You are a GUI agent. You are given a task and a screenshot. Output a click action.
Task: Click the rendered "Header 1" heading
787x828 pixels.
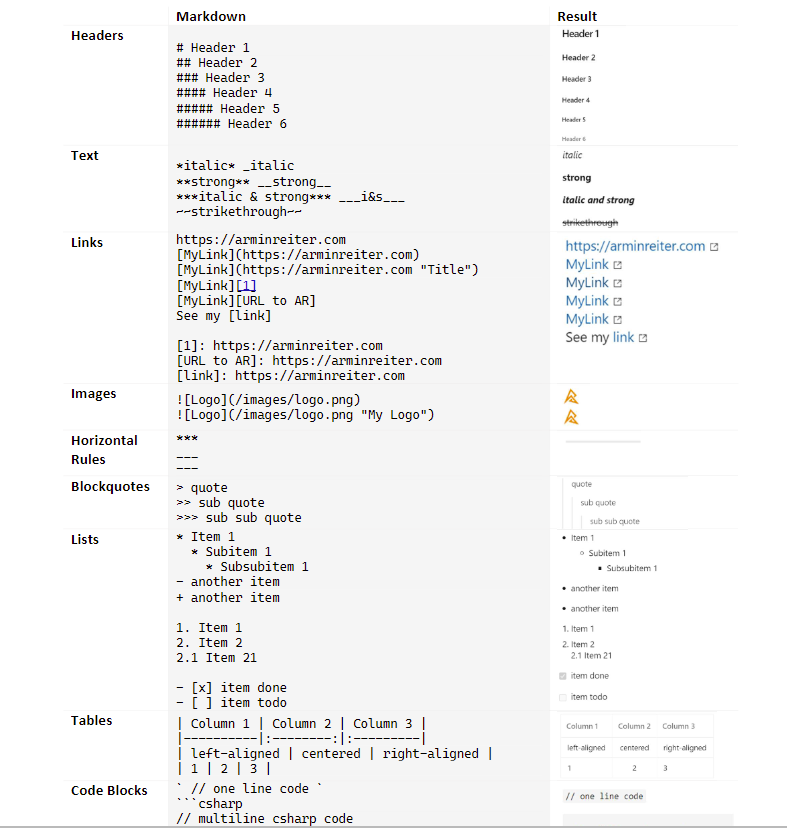point(580,34)
